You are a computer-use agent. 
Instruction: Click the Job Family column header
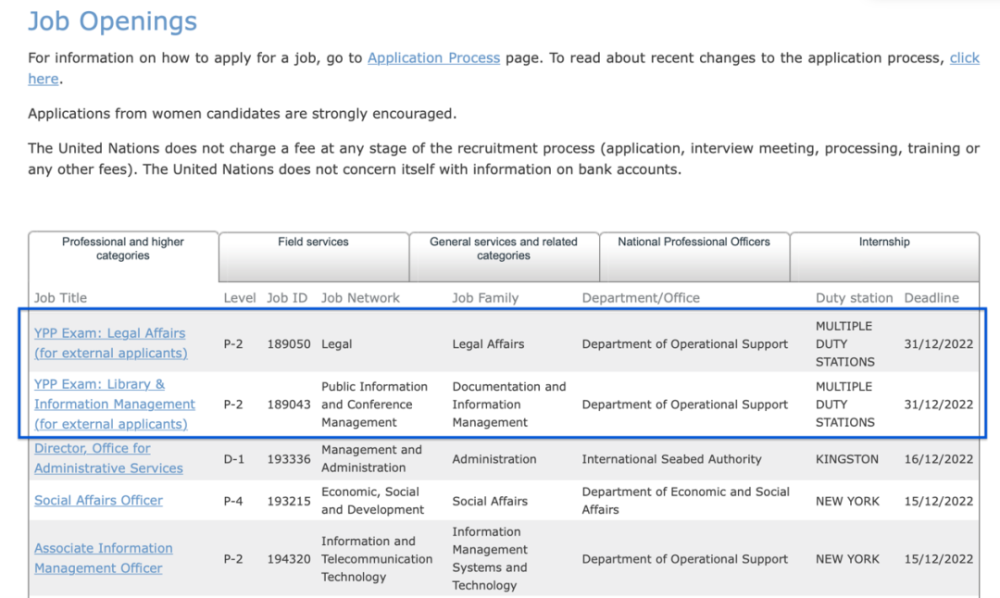pyautogui.click(x=491, y=298)
